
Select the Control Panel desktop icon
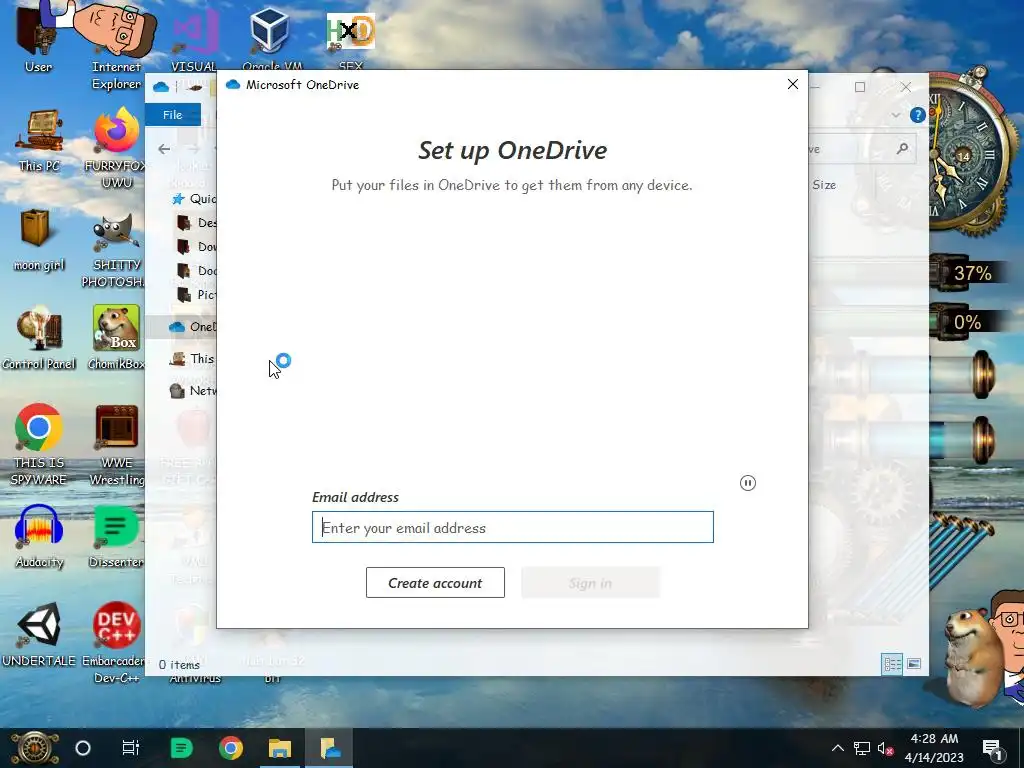point(39,338)
